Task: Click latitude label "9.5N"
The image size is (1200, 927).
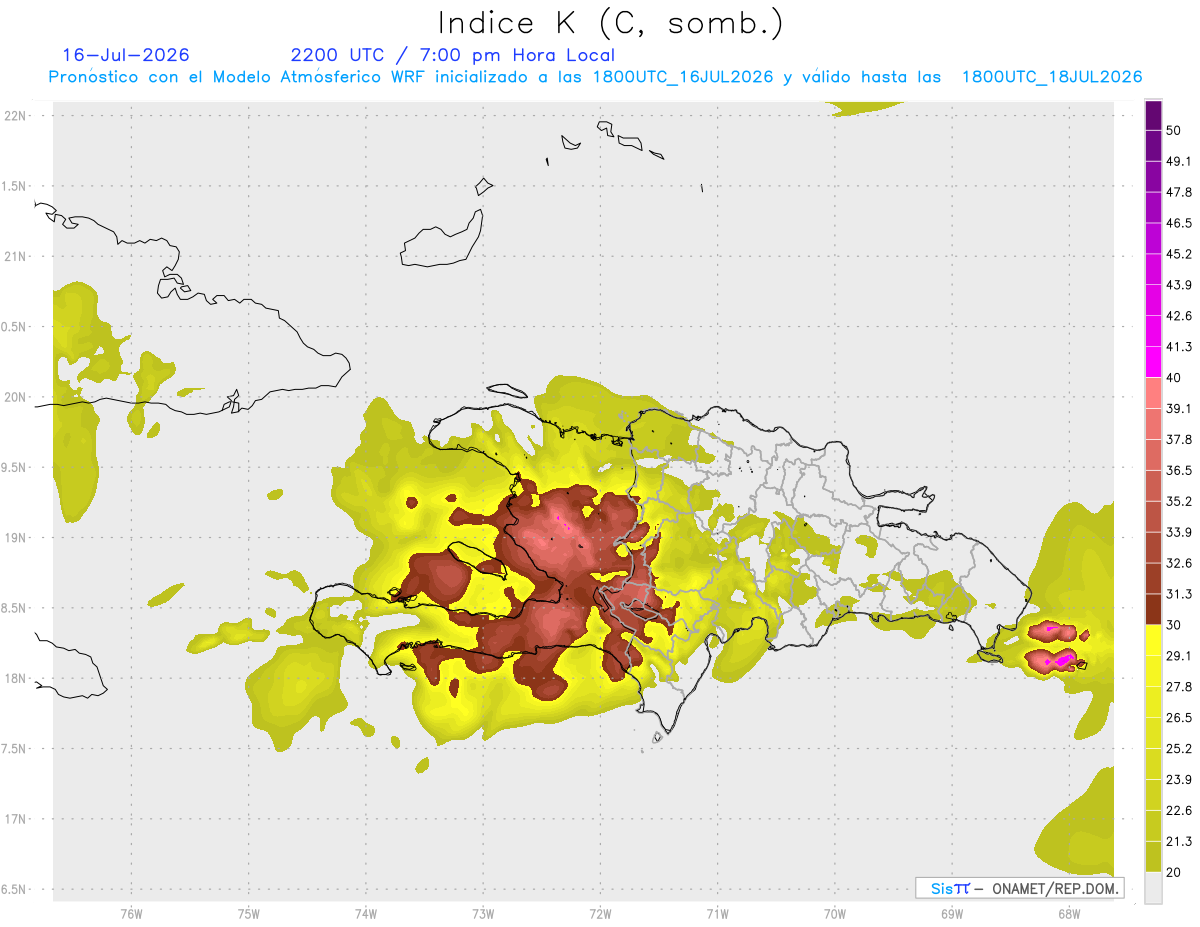Action: point(15,468)
